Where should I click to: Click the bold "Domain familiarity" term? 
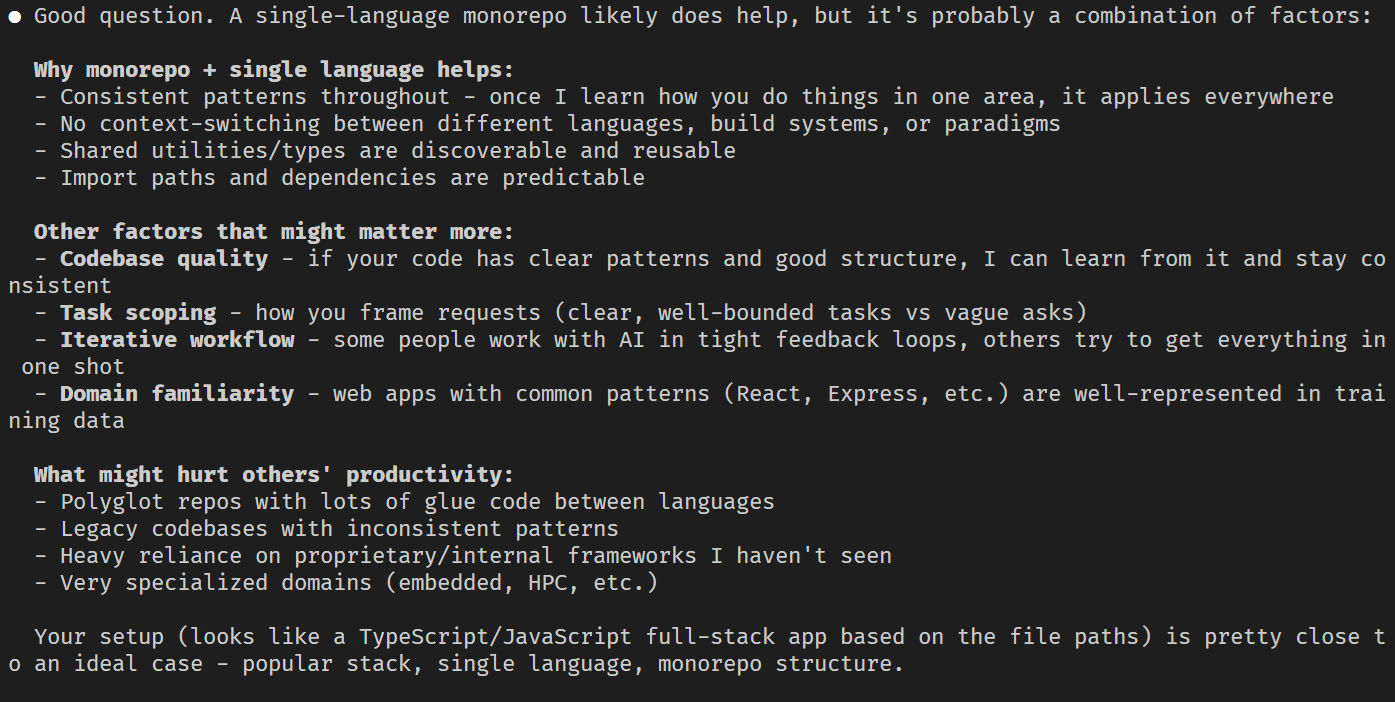point(177,394)
